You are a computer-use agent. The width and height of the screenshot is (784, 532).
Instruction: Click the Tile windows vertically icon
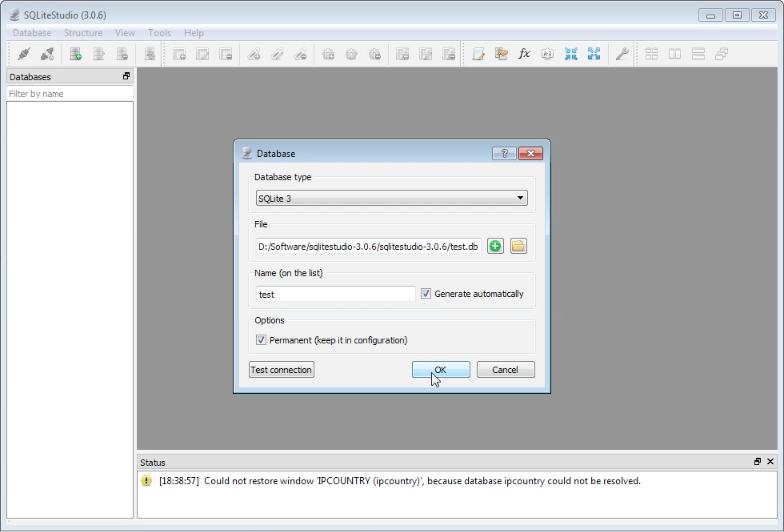point(698,54)
